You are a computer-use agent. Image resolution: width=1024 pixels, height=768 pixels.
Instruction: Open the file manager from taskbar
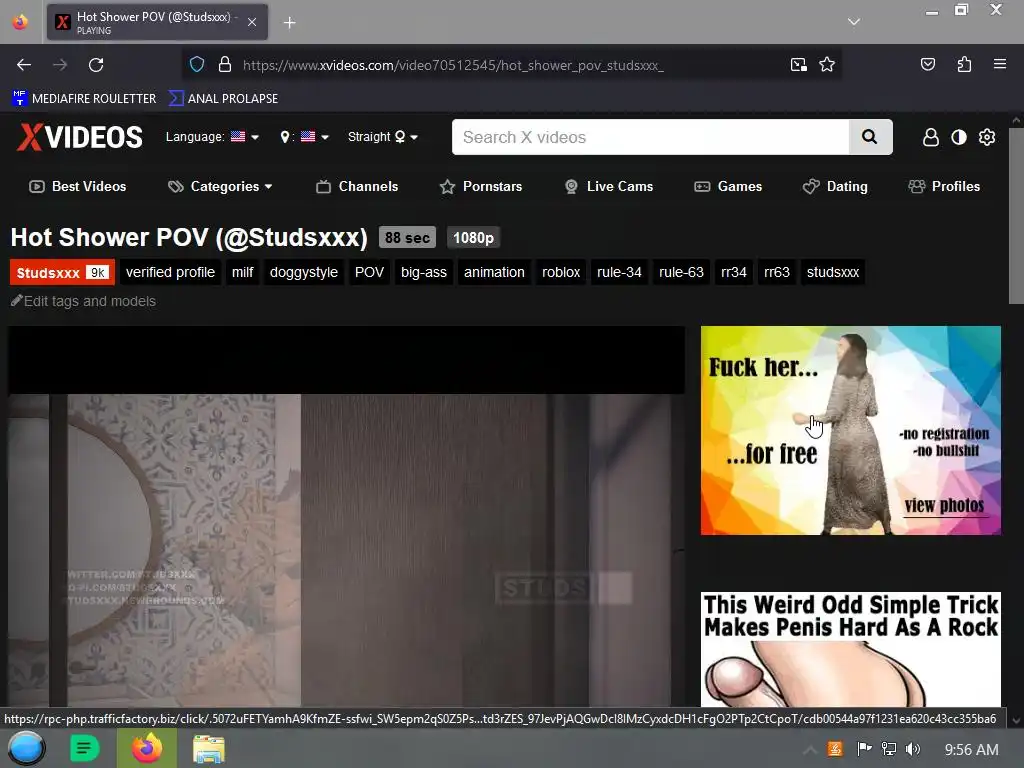[209, 748]
